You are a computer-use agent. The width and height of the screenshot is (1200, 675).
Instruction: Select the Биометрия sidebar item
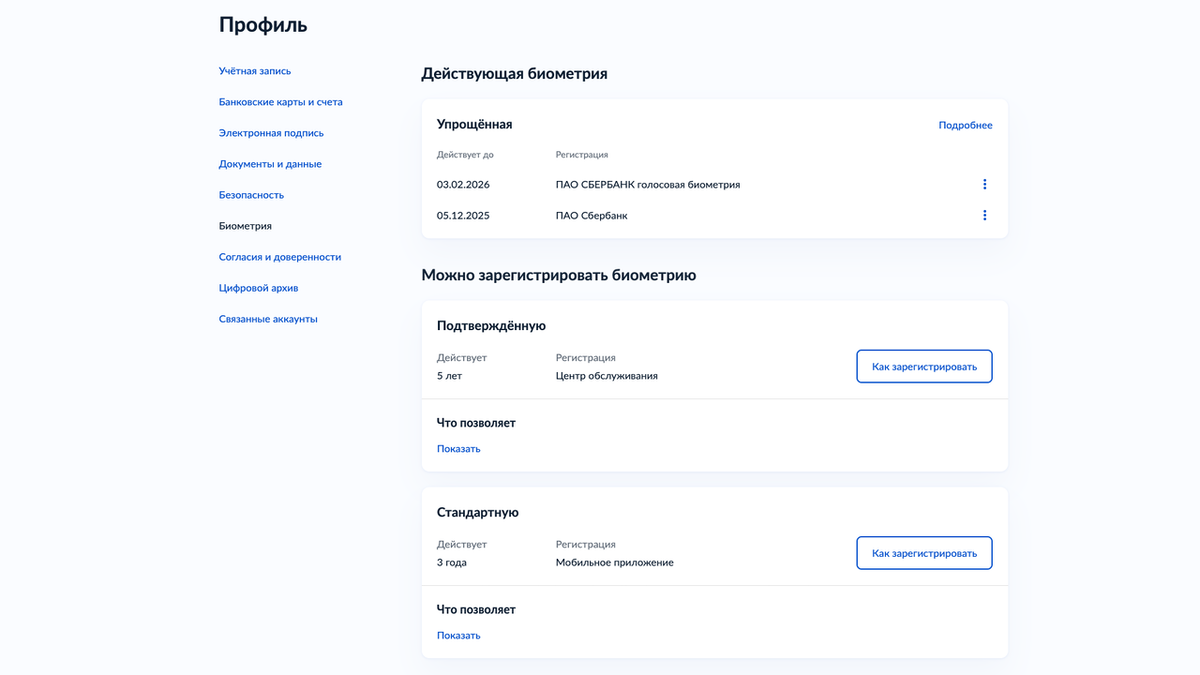tap(245, 226)
